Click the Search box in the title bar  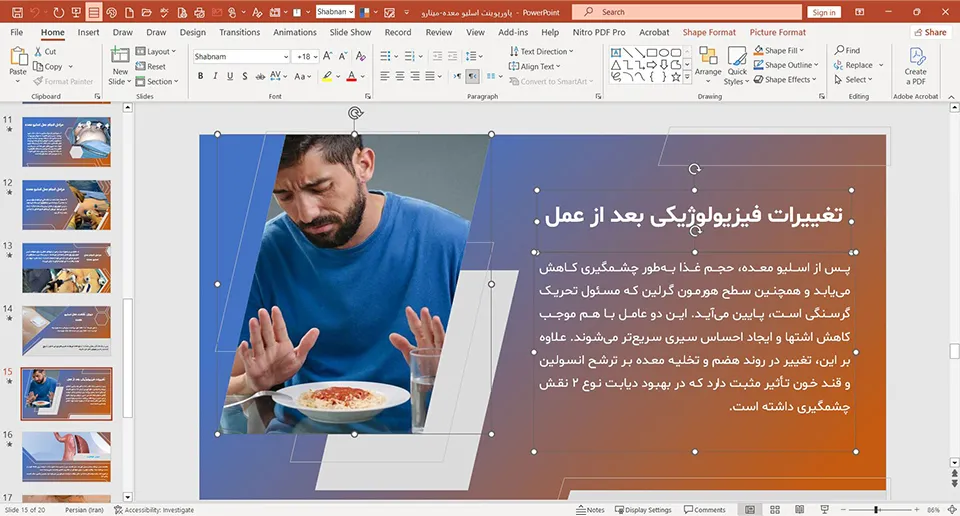point(686,12)
